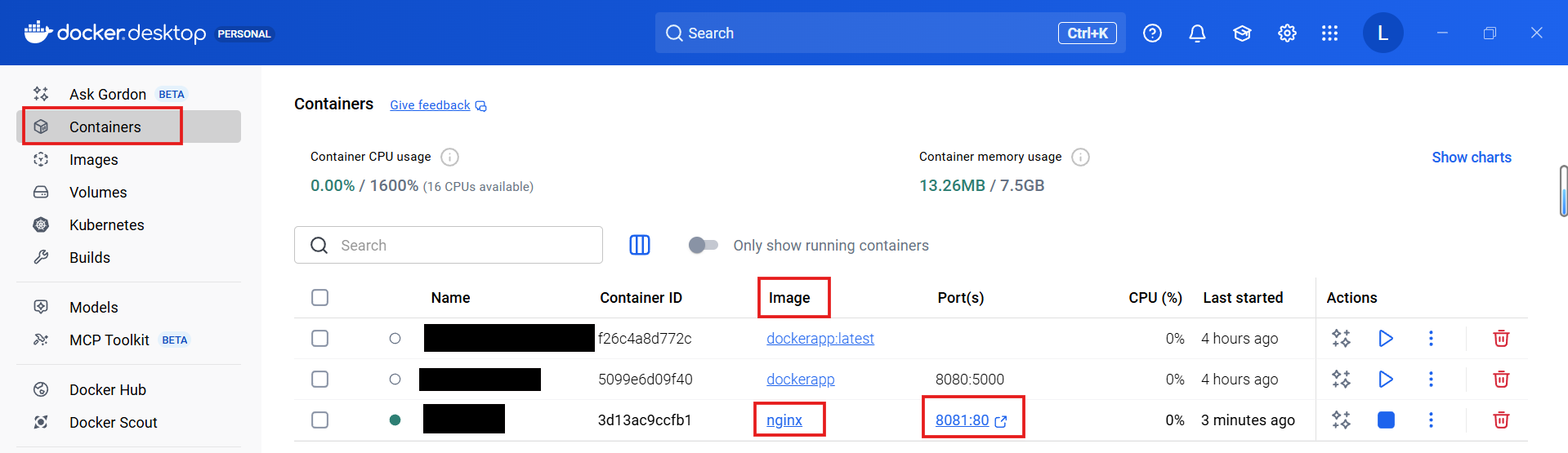Open the manage columns icon

(x=640, y=245)
